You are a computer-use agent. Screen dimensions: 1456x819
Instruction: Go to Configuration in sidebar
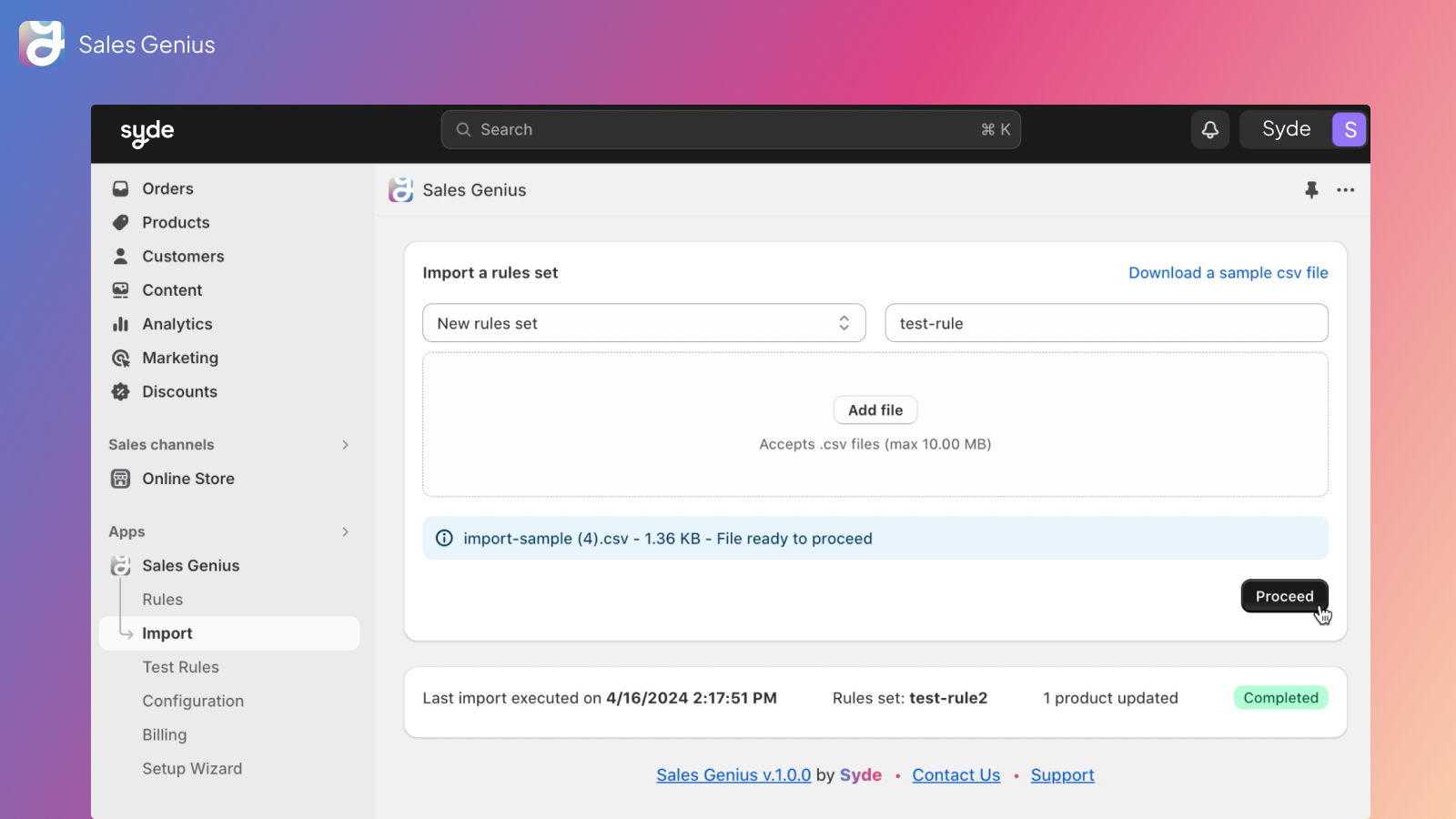click(x=193, y=701)
